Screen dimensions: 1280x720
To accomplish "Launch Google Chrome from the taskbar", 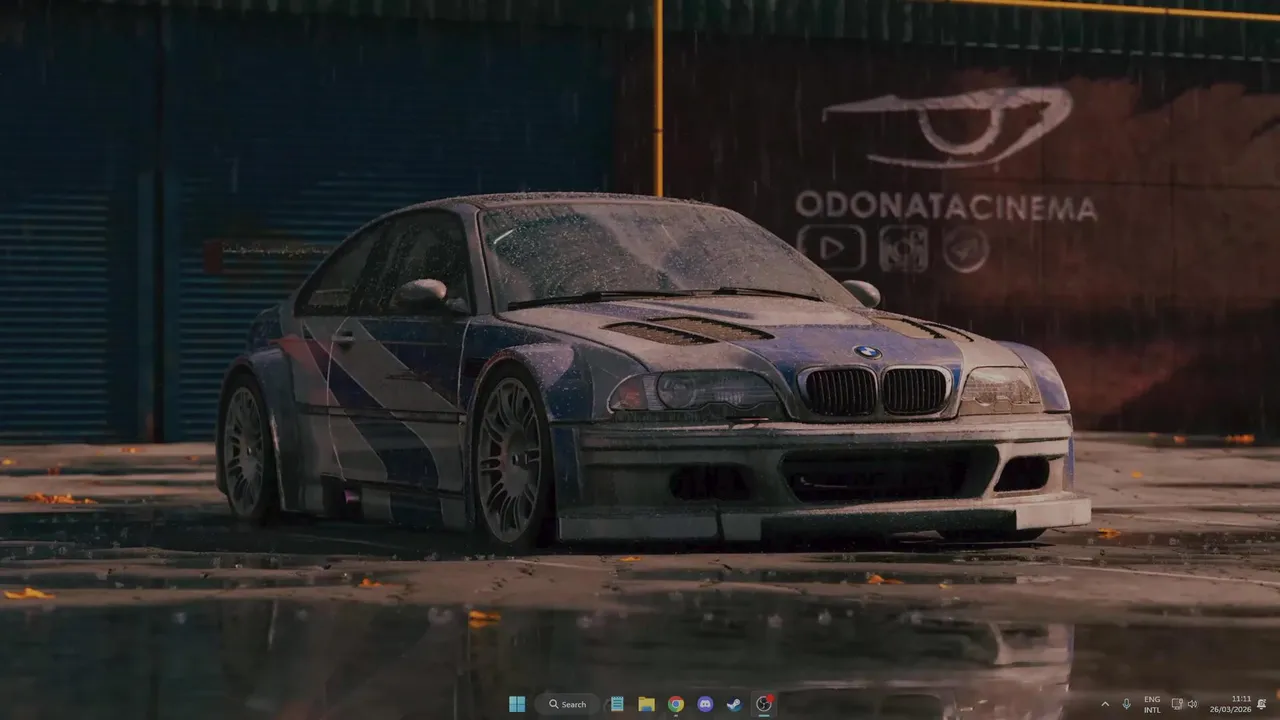I will point(676,704).
